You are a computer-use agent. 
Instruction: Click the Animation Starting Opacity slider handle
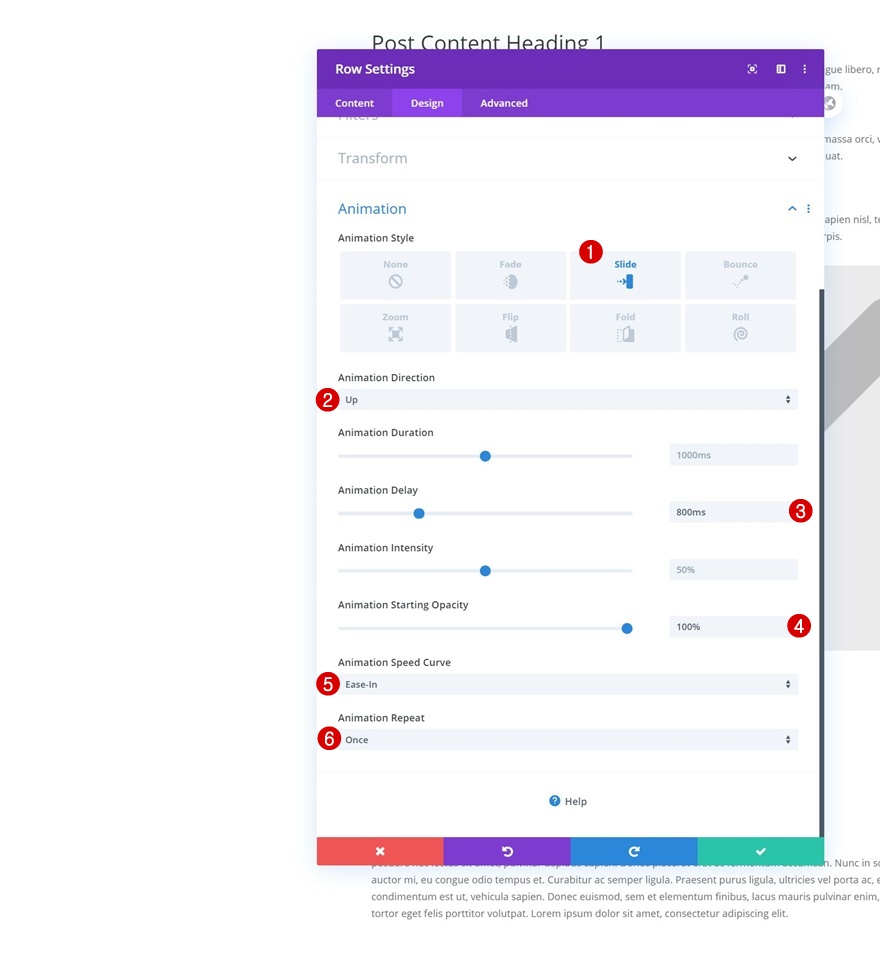click(627, 628)
